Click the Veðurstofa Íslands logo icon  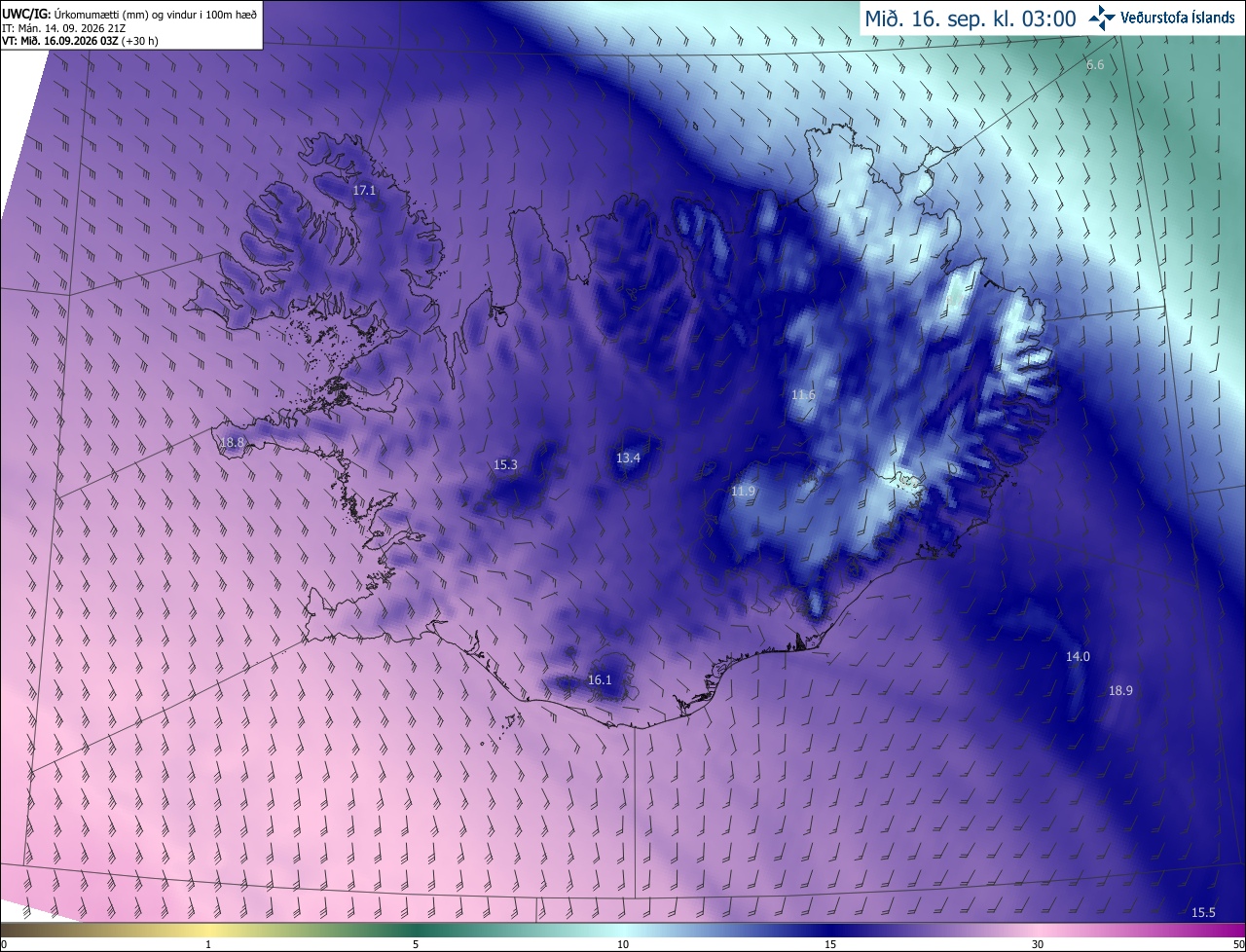click(1102, 18)
